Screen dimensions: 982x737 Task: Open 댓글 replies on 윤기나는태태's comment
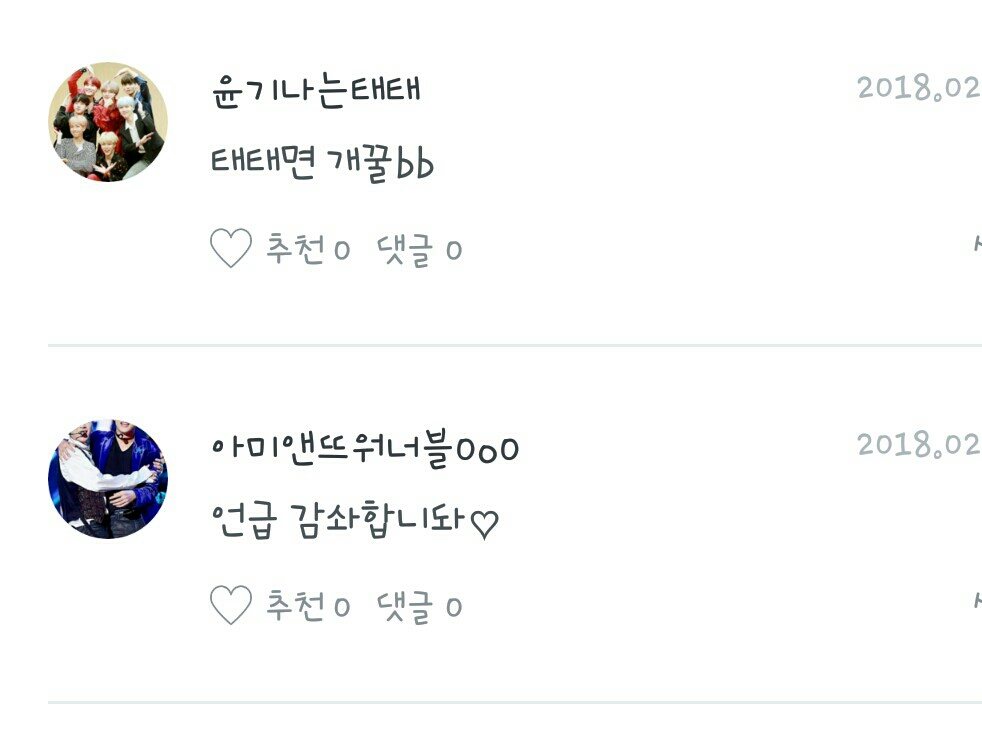[x=405, y=250]
